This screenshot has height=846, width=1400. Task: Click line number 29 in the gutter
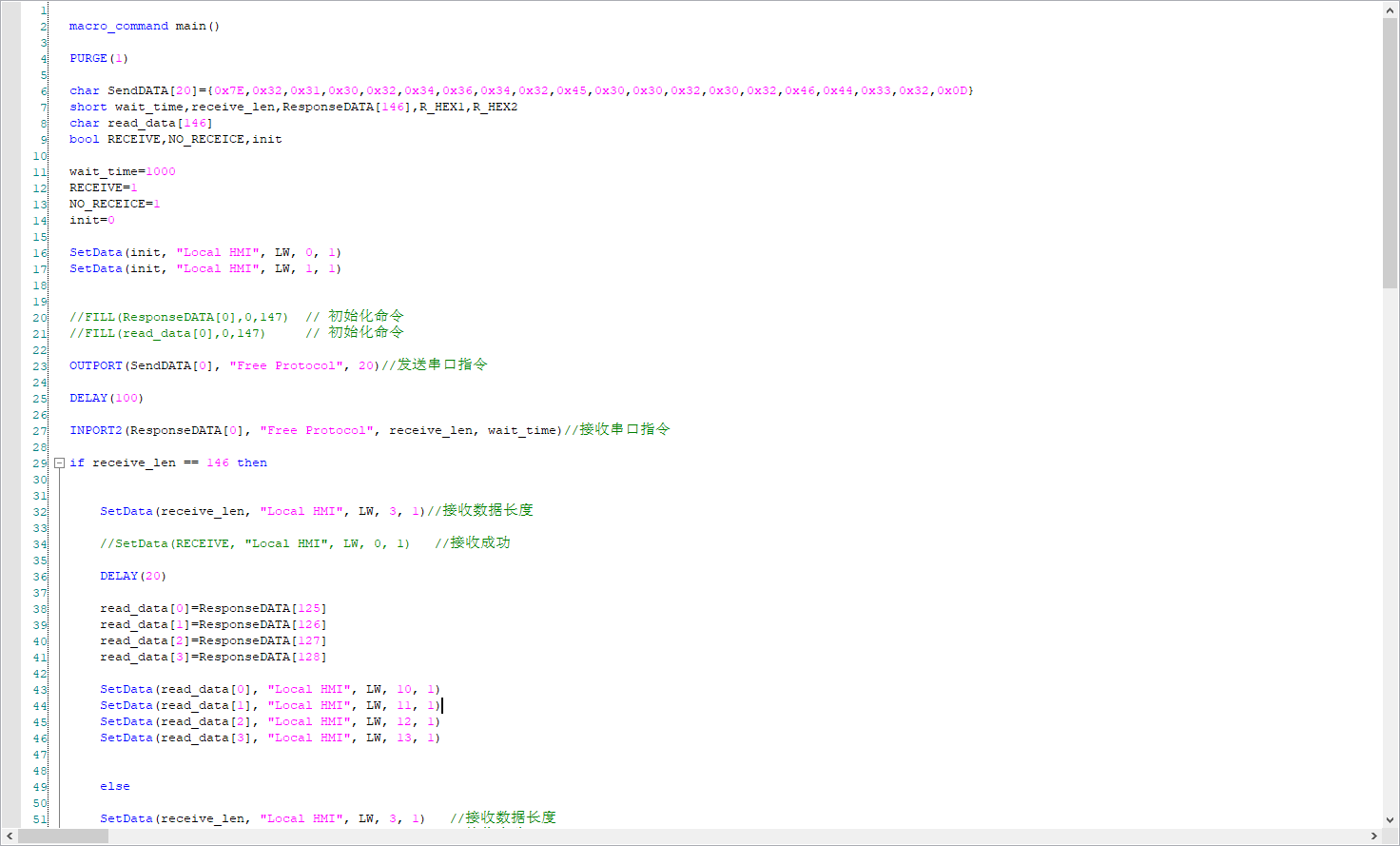pyautogui.click(x=39, y=463)
